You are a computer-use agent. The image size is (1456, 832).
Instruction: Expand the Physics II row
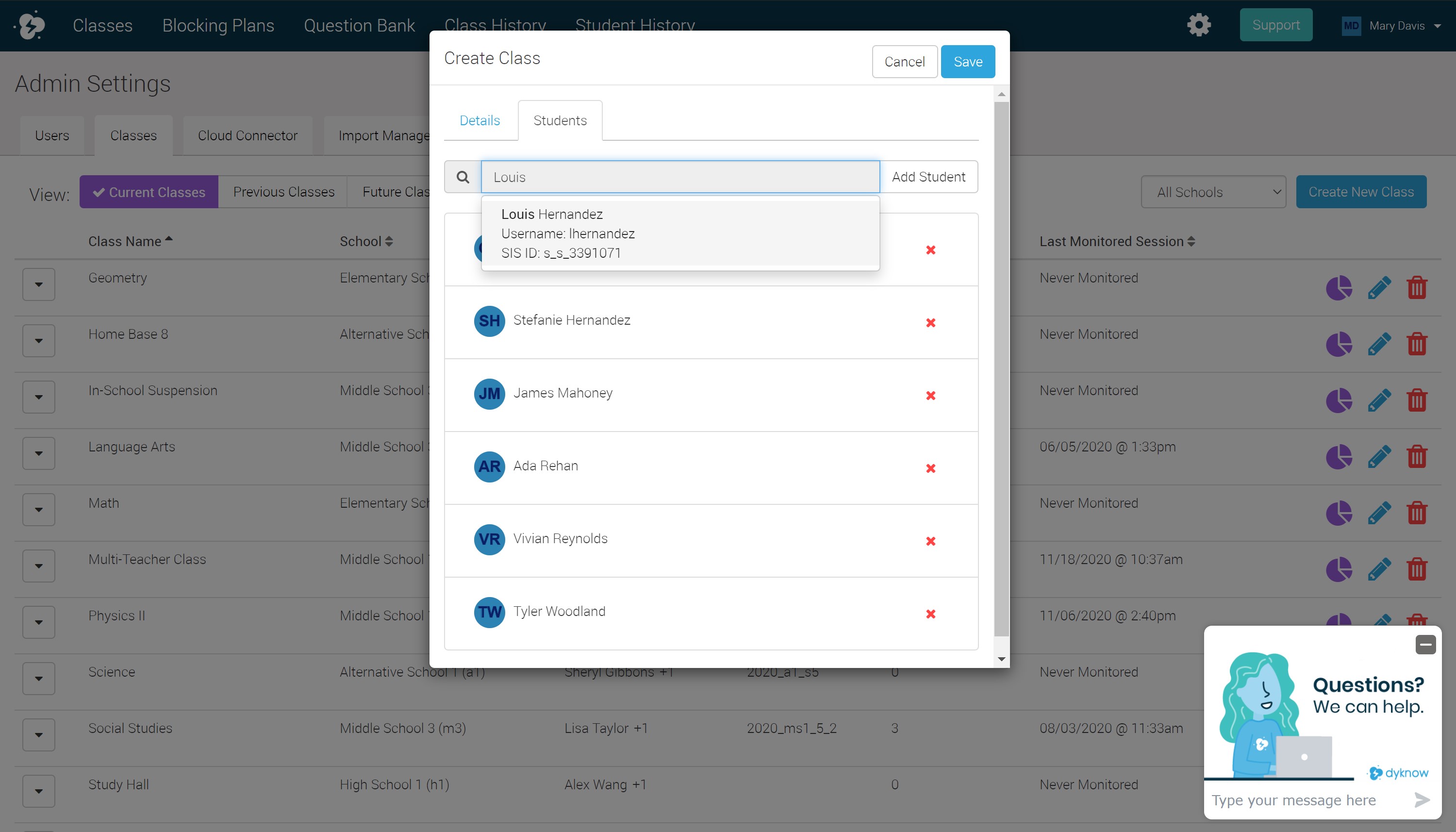tap(38, 622)
